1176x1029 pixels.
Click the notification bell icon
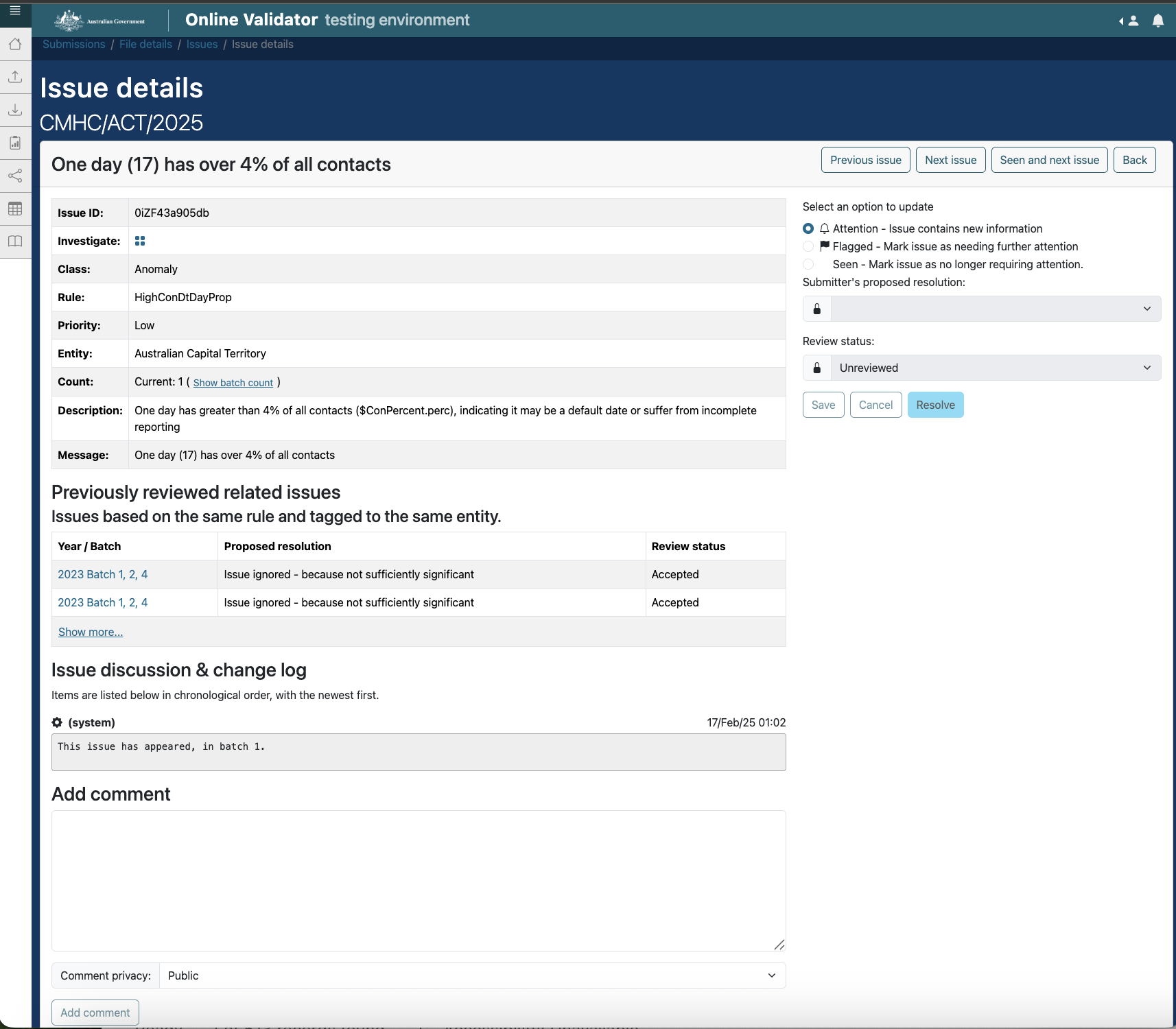coord(1158,21)
